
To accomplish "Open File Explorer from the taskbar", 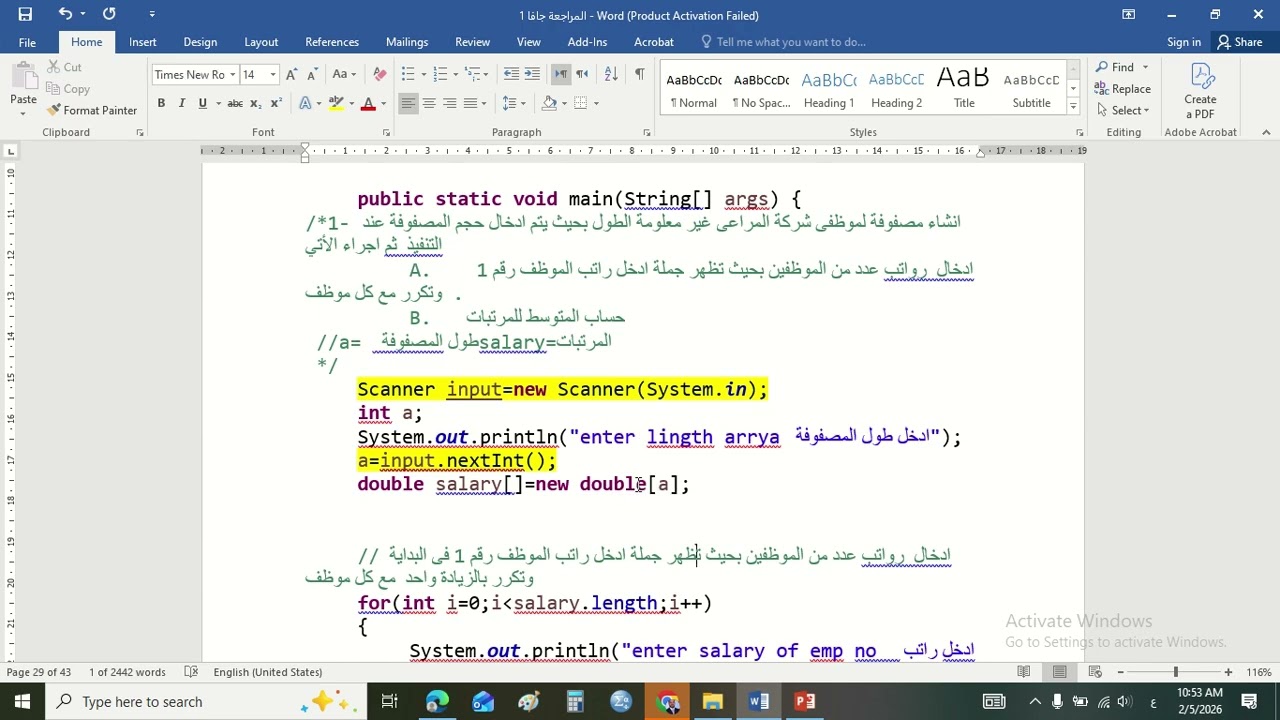I will click(713, 701).
